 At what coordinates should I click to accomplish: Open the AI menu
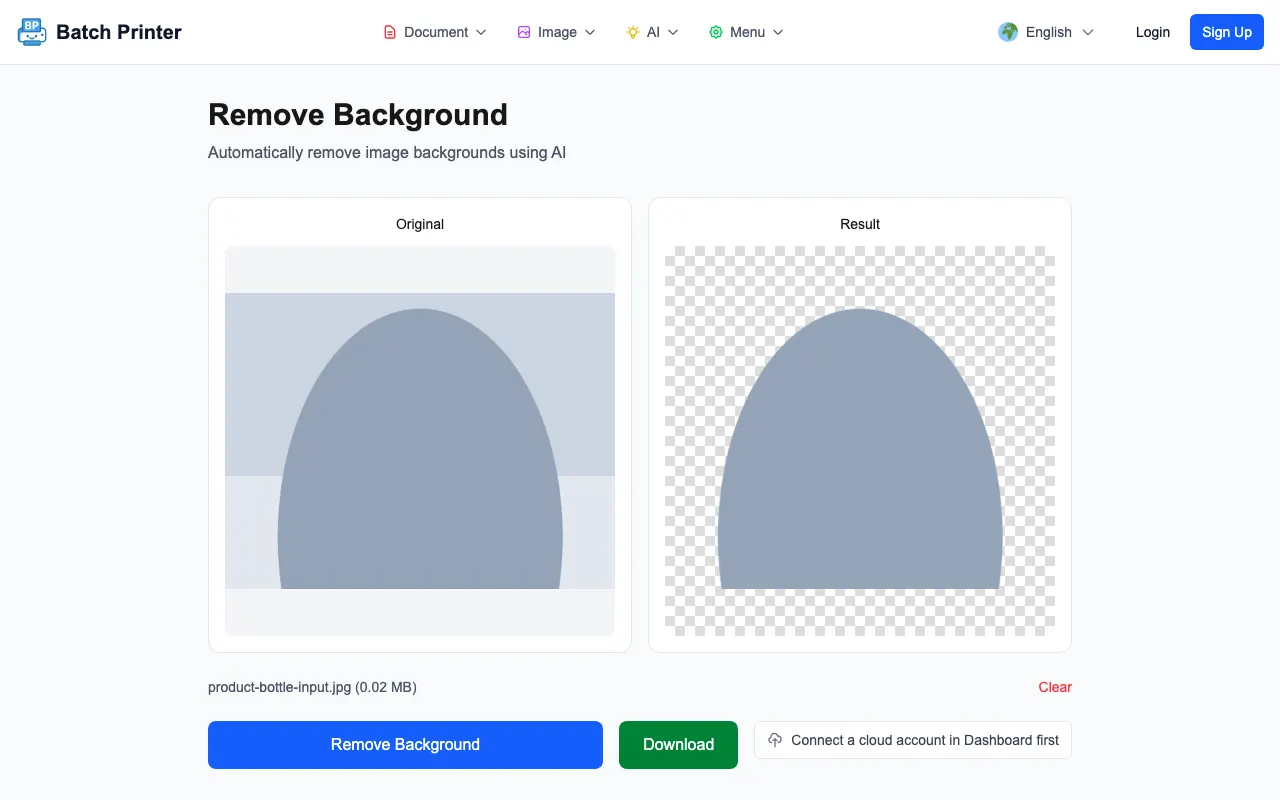pyautogui.click(x=652, y=32)
